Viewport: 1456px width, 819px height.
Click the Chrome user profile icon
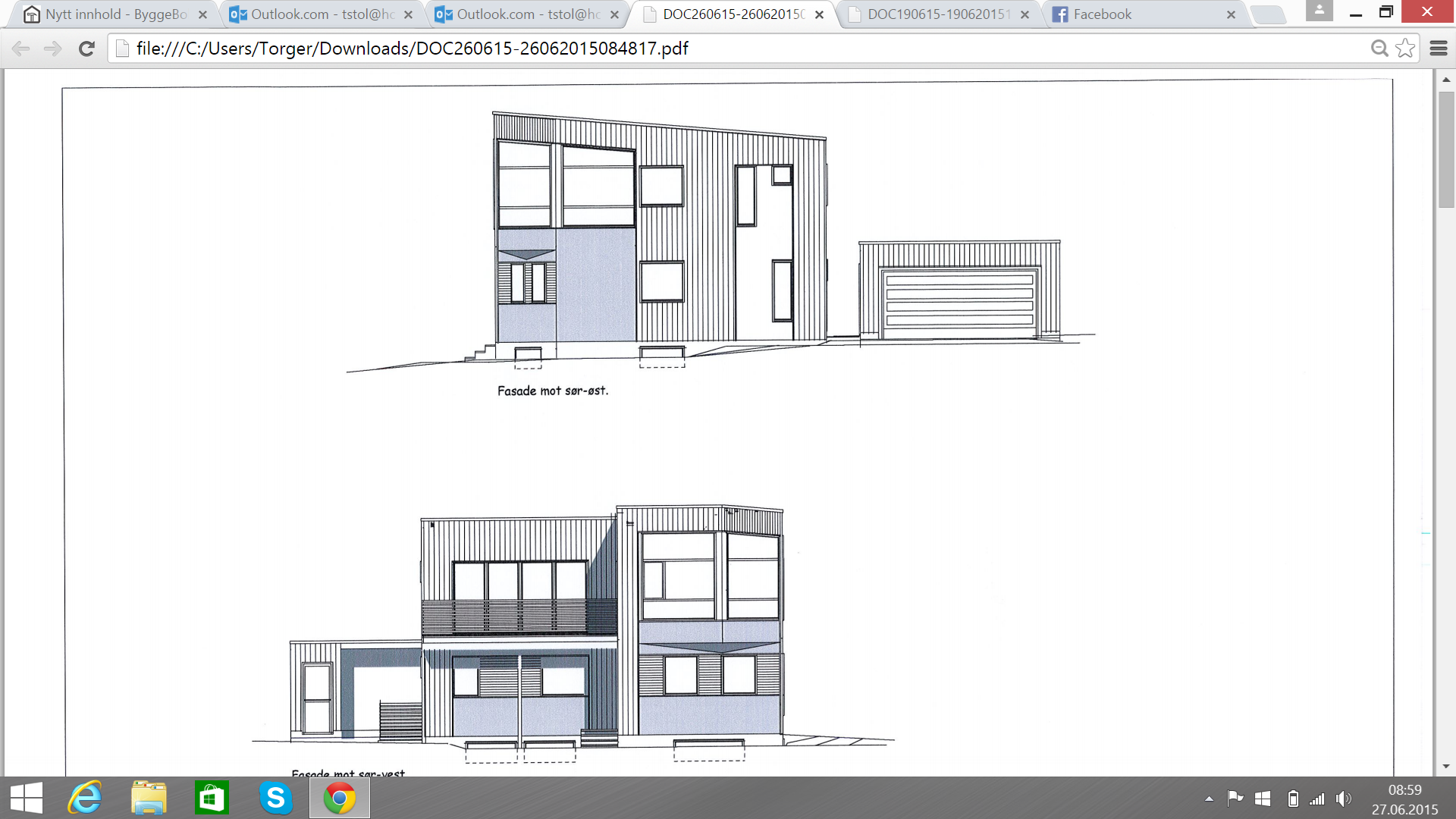point(1319,11)
